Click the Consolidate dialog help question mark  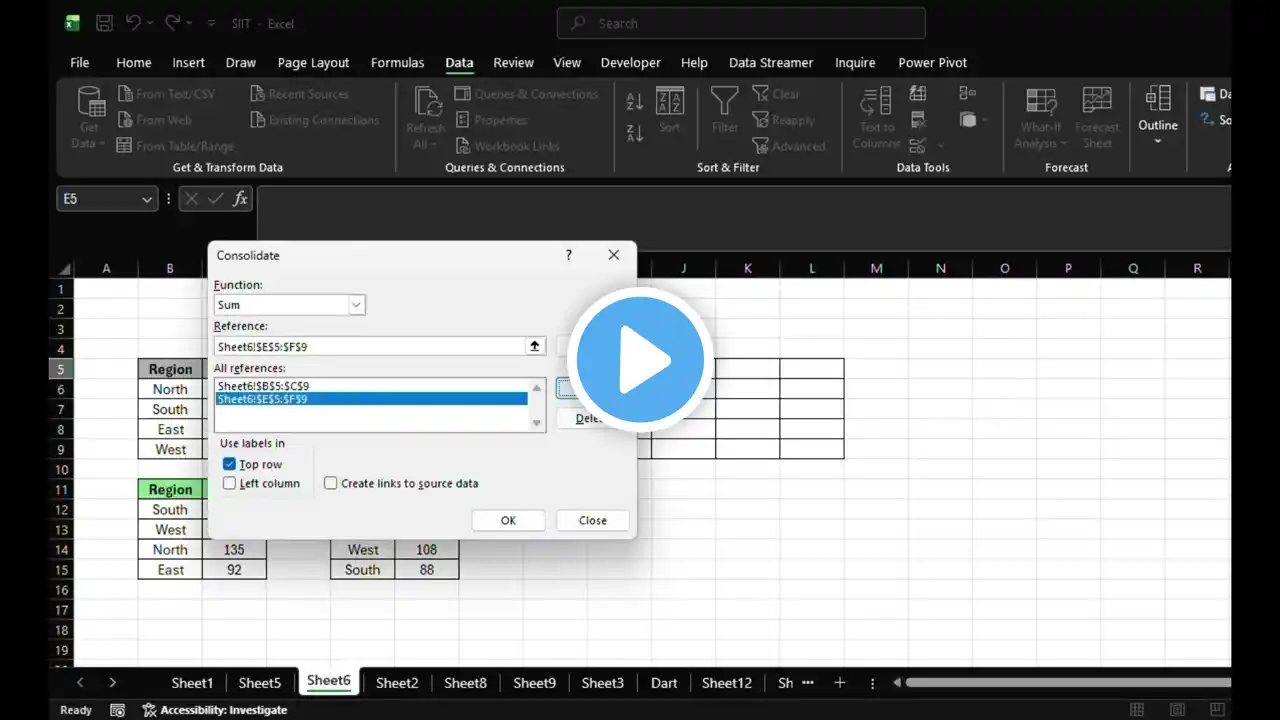click(x=569, y=255)
